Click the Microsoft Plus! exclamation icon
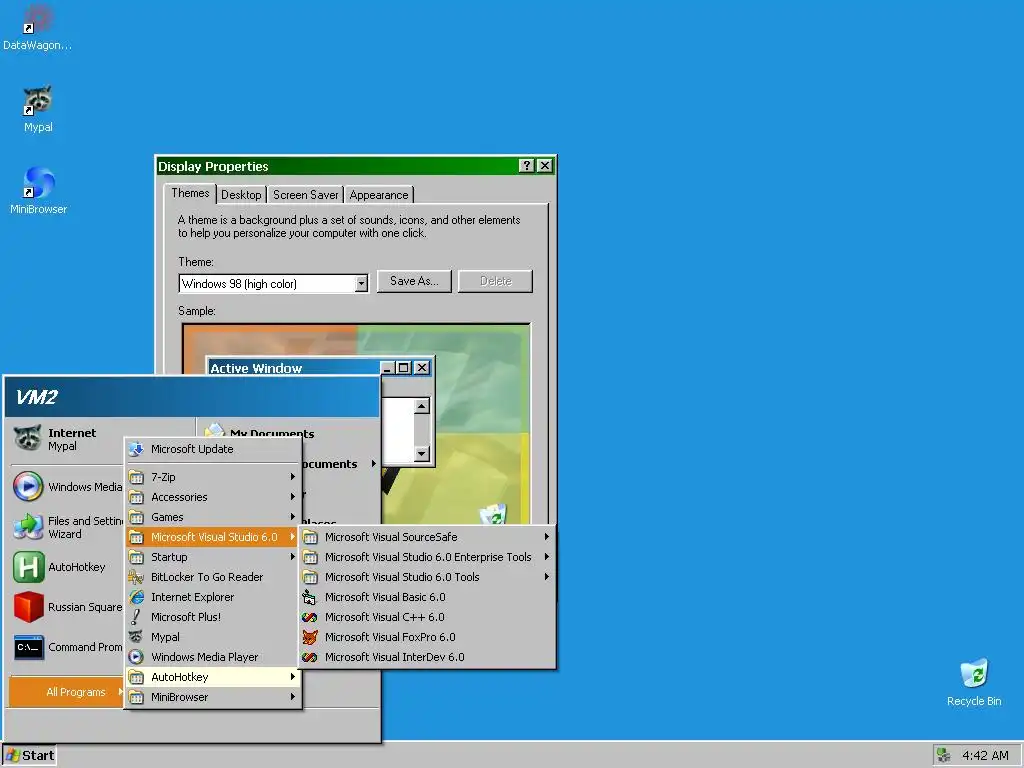 (x=136, y=616)
